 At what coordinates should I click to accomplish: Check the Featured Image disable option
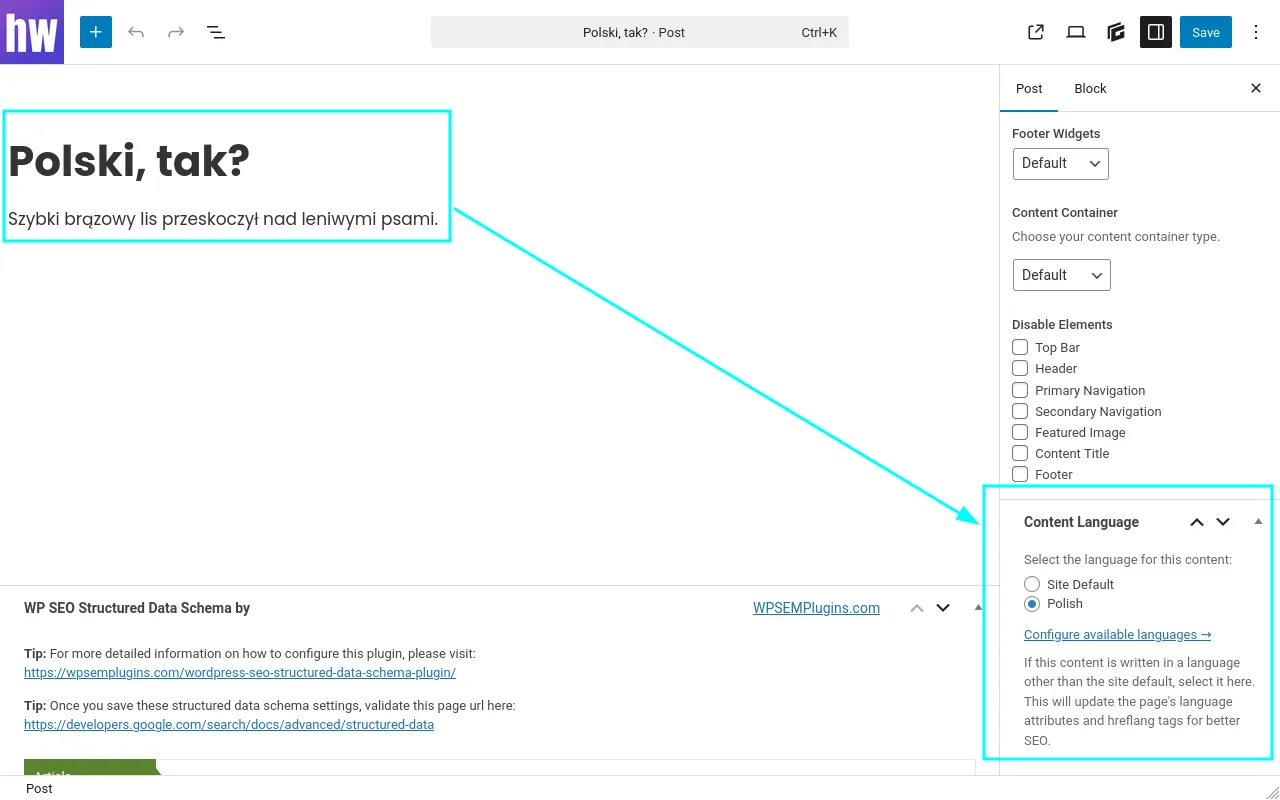click(1020, 432)
